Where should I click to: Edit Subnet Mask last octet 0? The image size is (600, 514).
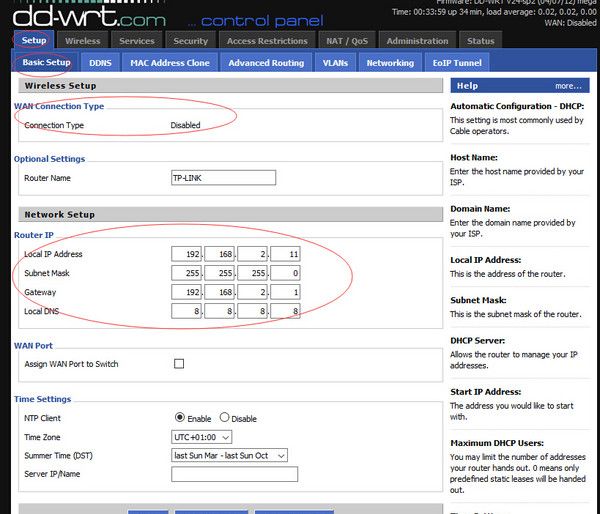[x=285, y=273]
